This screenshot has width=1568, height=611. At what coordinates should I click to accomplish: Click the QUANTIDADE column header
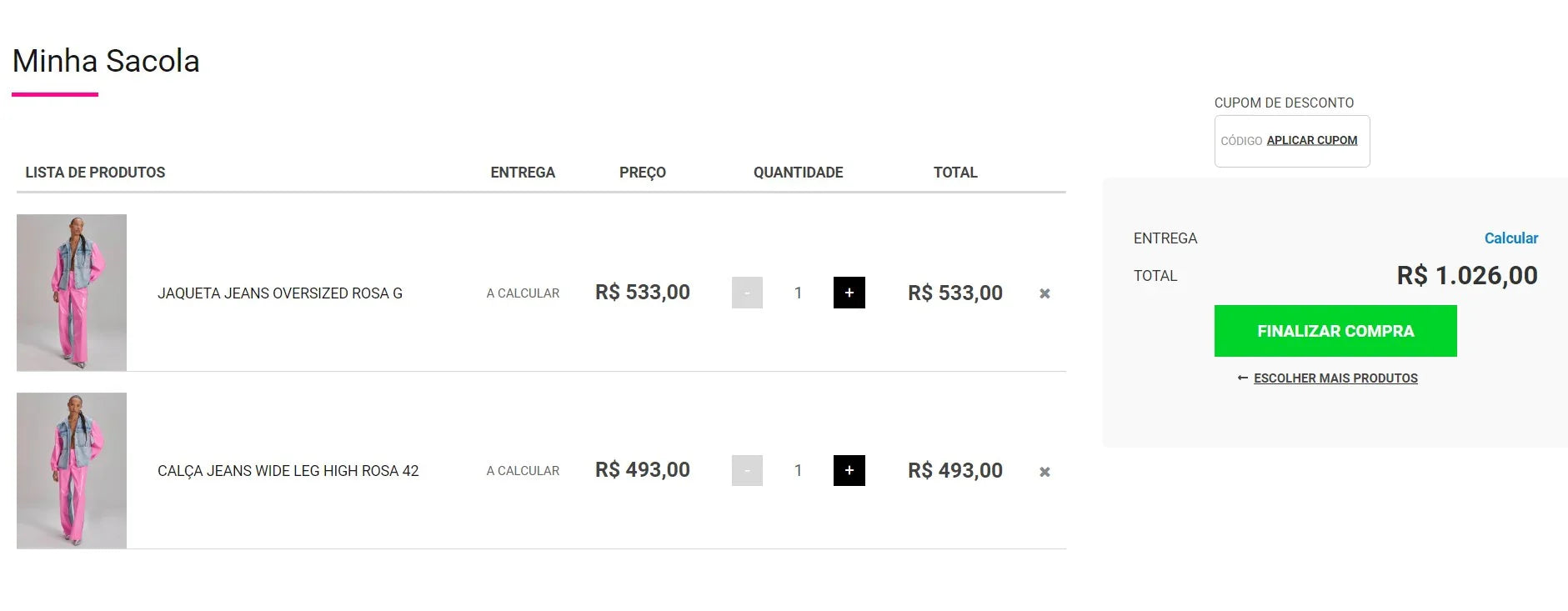(798, 173)
